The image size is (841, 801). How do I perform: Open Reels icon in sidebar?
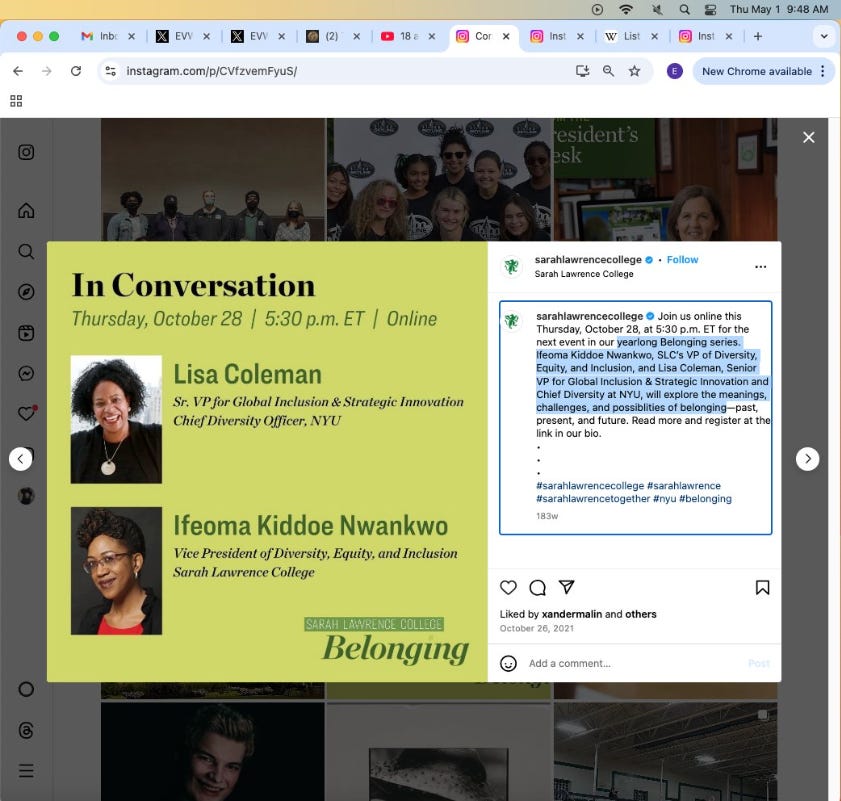(x=26, y=333)
